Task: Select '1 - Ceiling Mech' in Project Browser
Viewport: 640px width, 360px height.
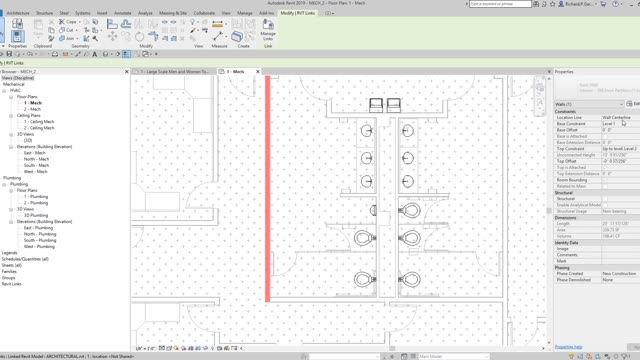Action: (39, 122)
